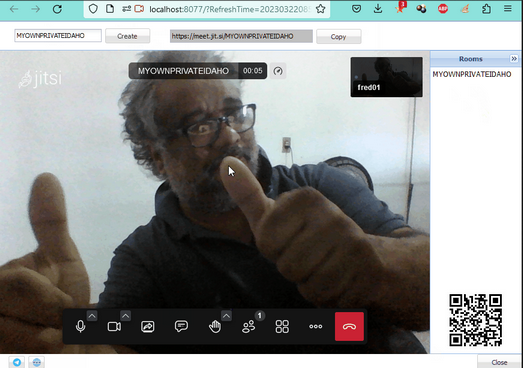The width and height of the screenshot is (523, 368).
Task: Select the fred01 video thumbnail
Action: [387, 77]
